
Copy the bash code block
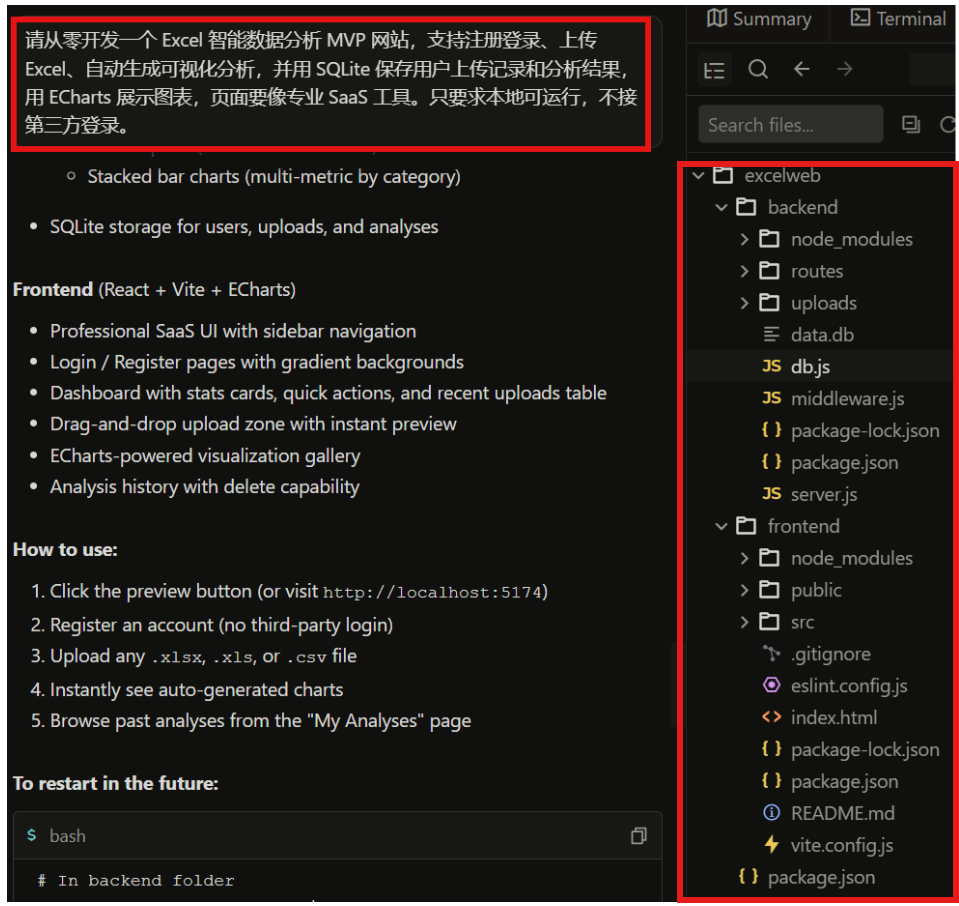639,836
